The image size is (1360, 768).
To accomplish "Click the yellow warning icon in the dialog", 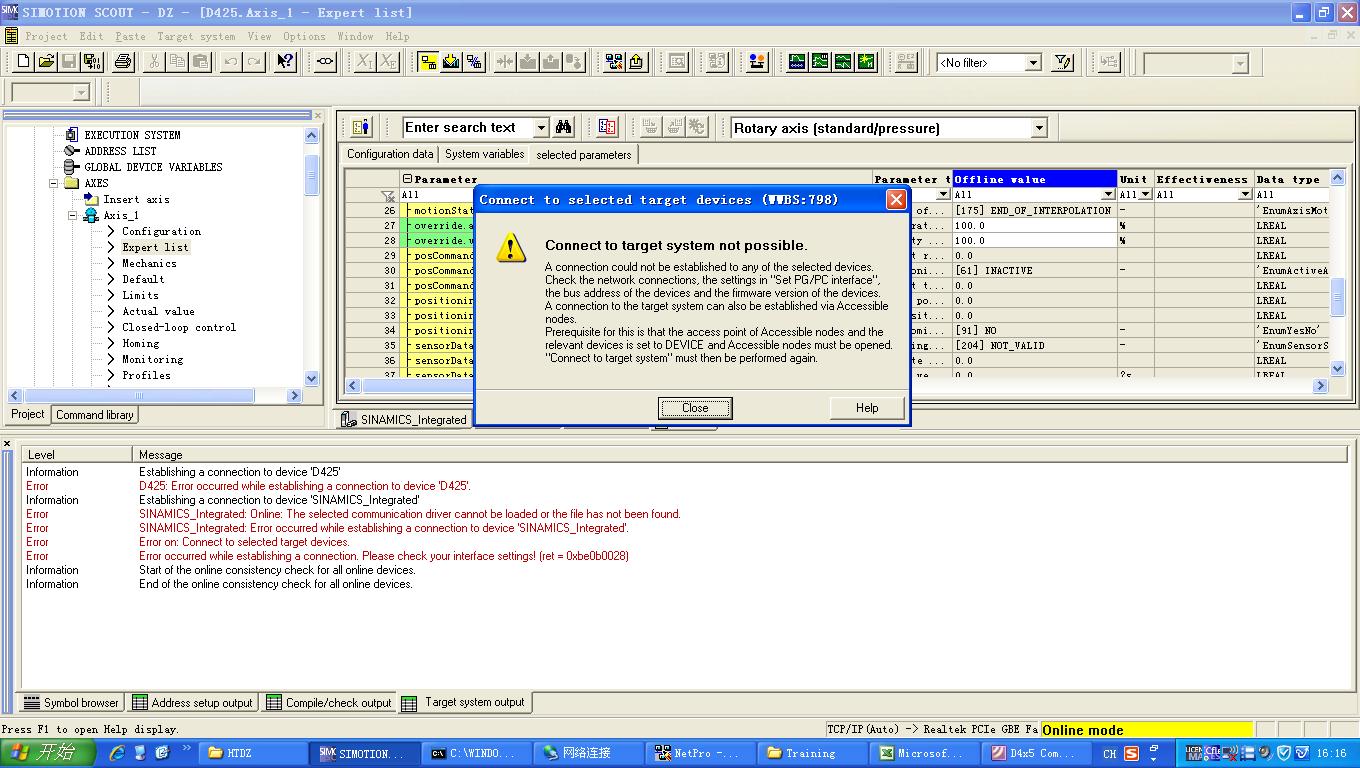I will 510,248.
